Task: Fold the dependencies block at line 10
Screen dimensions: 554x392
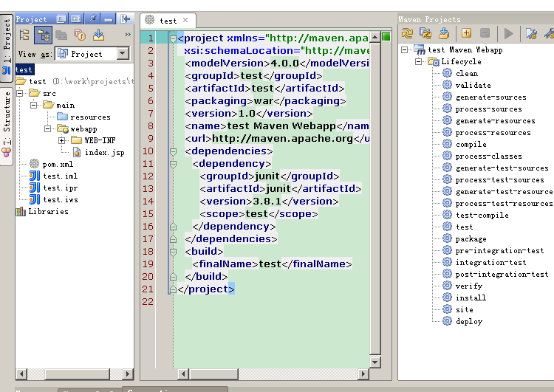Action: (173, 151)
